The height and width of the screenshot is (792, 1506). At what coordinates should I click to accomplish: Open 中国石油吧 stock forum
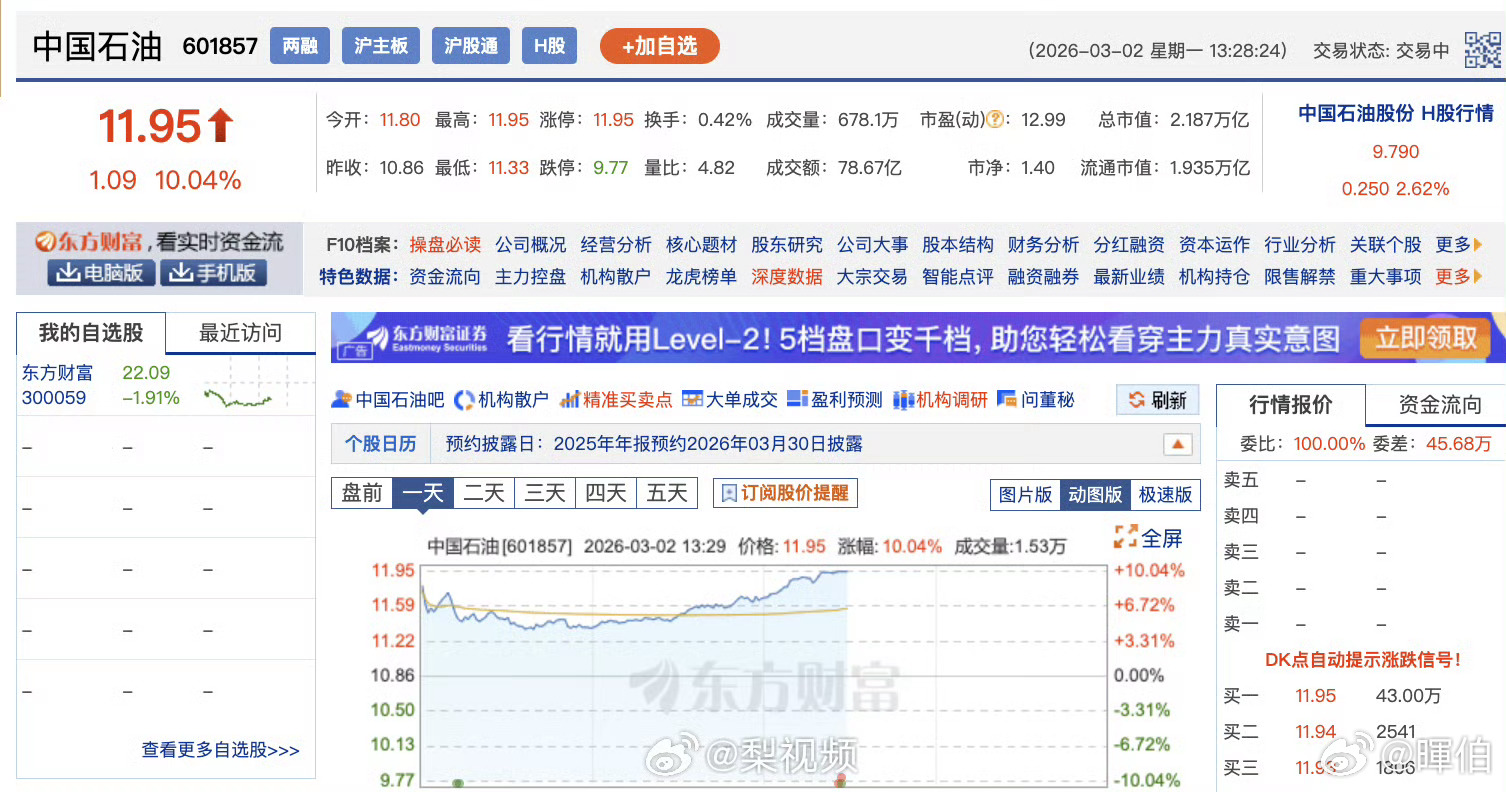388,400
